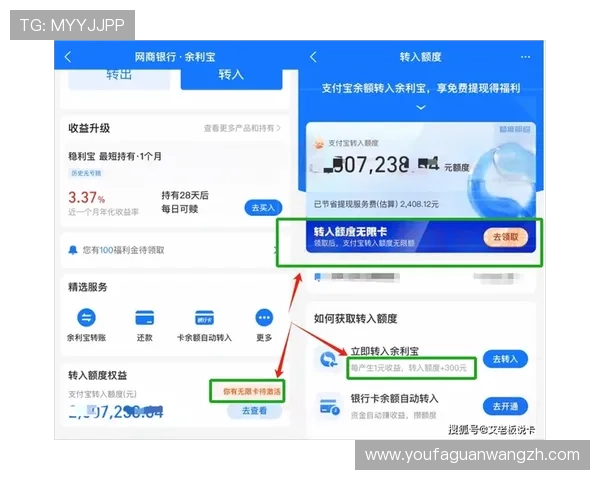Viewport: 600px width, 480px height.
Task: Open the 额度明细 link
Action: (515, 129)
